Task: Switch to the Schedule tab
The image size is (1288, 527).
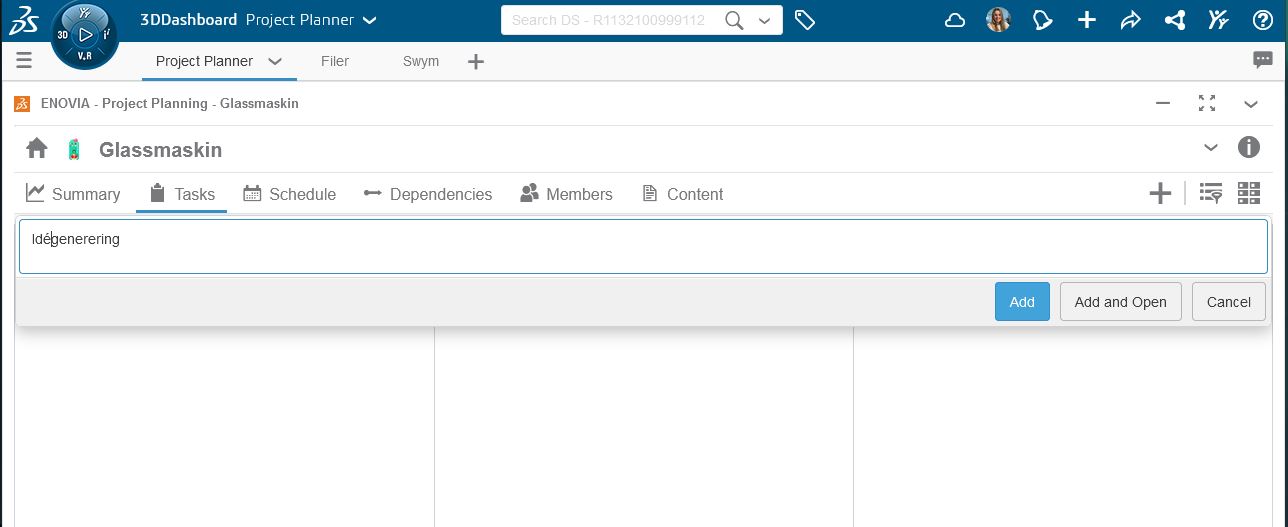Action: tap(290, 194)
